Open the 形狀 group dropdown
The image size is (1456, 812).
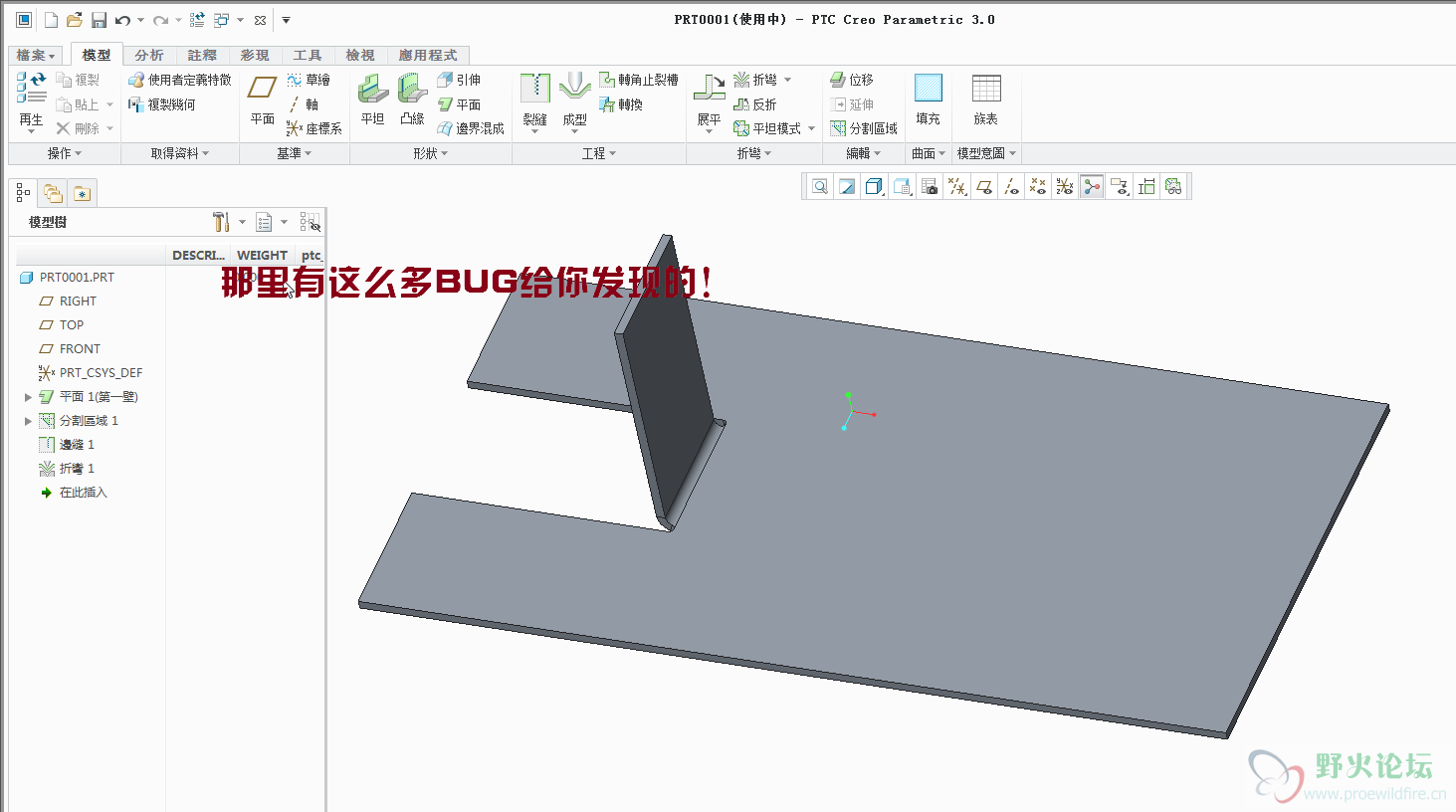click(431, 153)
